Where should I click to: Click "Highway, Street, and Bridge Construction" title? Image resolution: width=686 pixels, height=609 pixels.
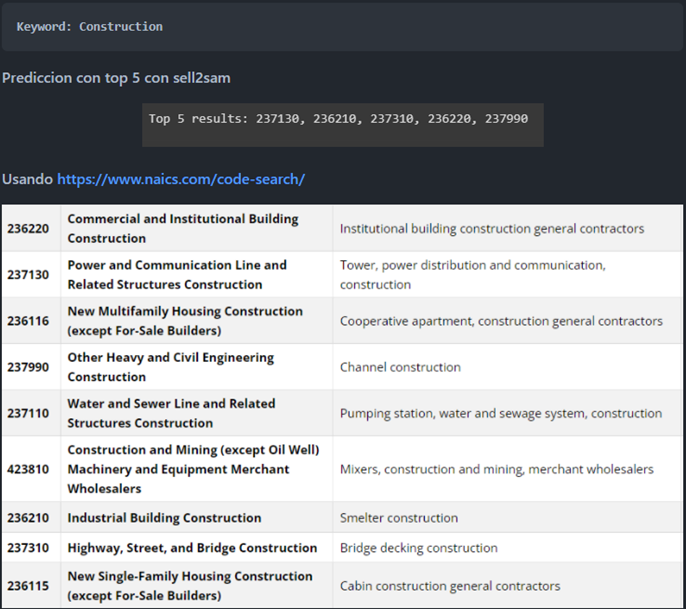(x=192, y=548)
